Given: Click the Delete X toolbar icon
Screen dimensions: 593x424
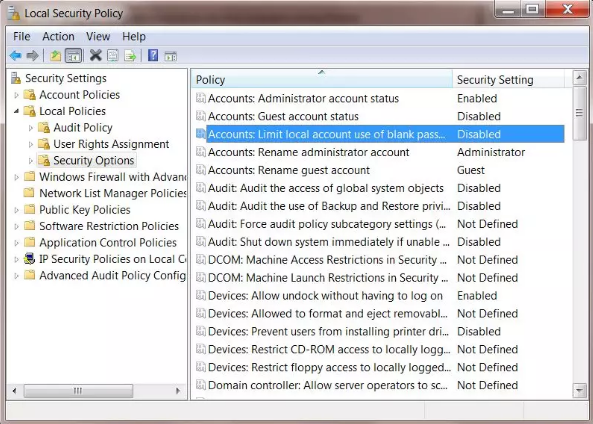Looking at the screenshot, I should point(95,56).
